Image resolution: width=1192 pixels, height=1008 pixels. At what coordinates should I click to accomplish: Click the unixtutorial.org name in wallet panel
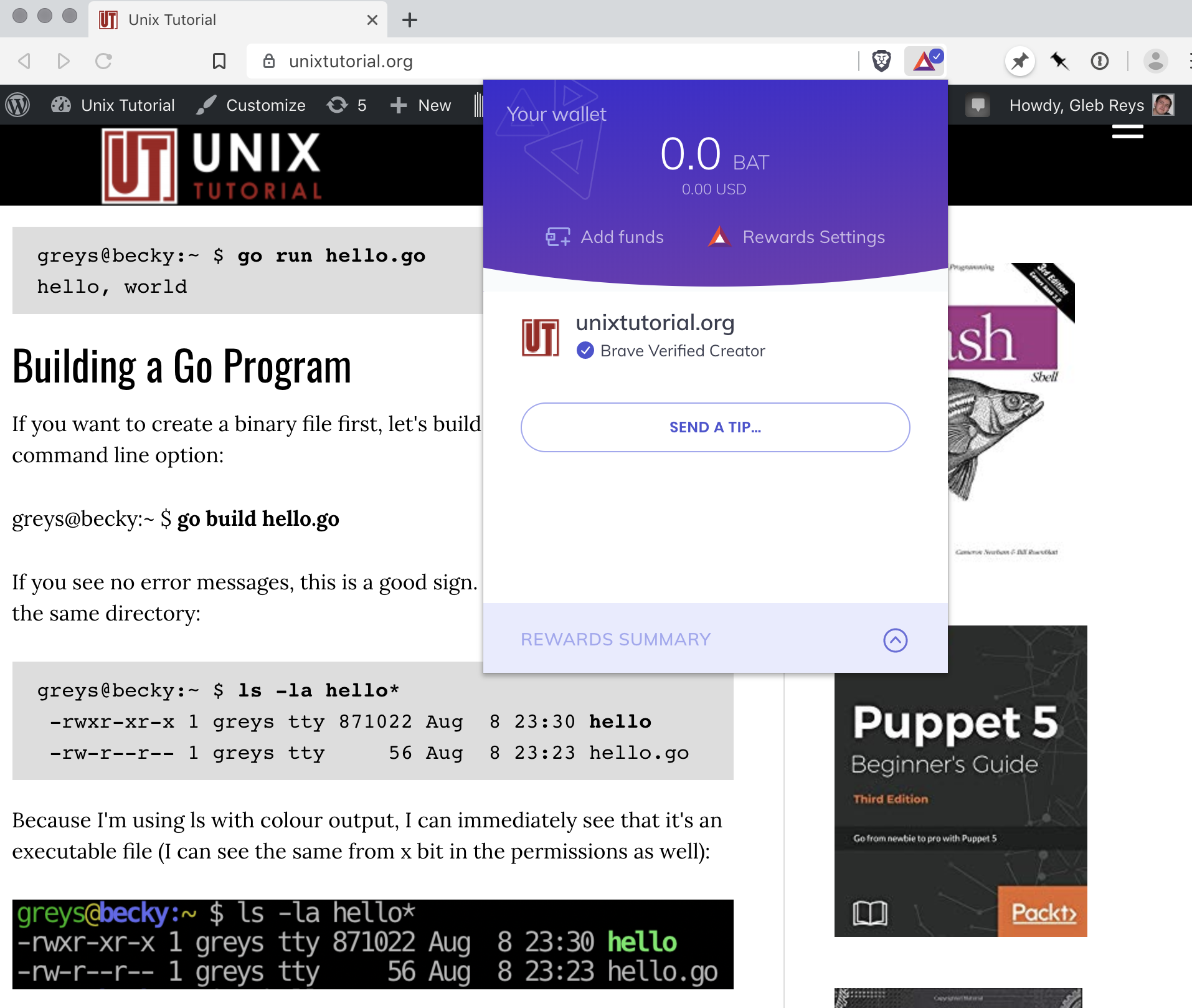pos(655,323)
